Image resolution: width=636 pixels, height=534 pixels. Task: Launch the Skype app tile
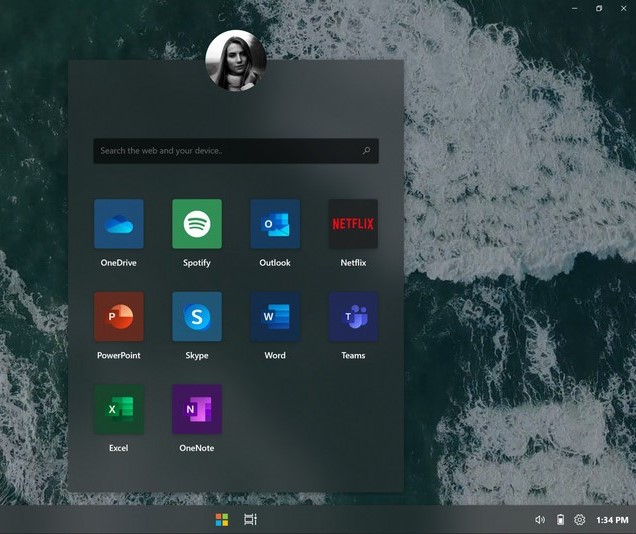(197, 317)
